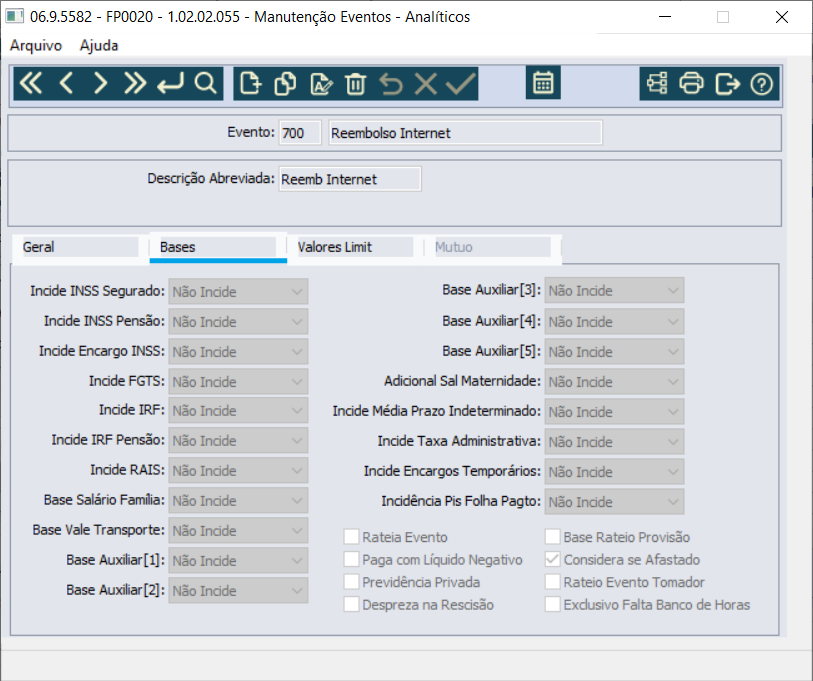Screen dimensions: 813x681
Task: Open the Incide Encargos Temporários dropdown
Action: tap(614, 472)
